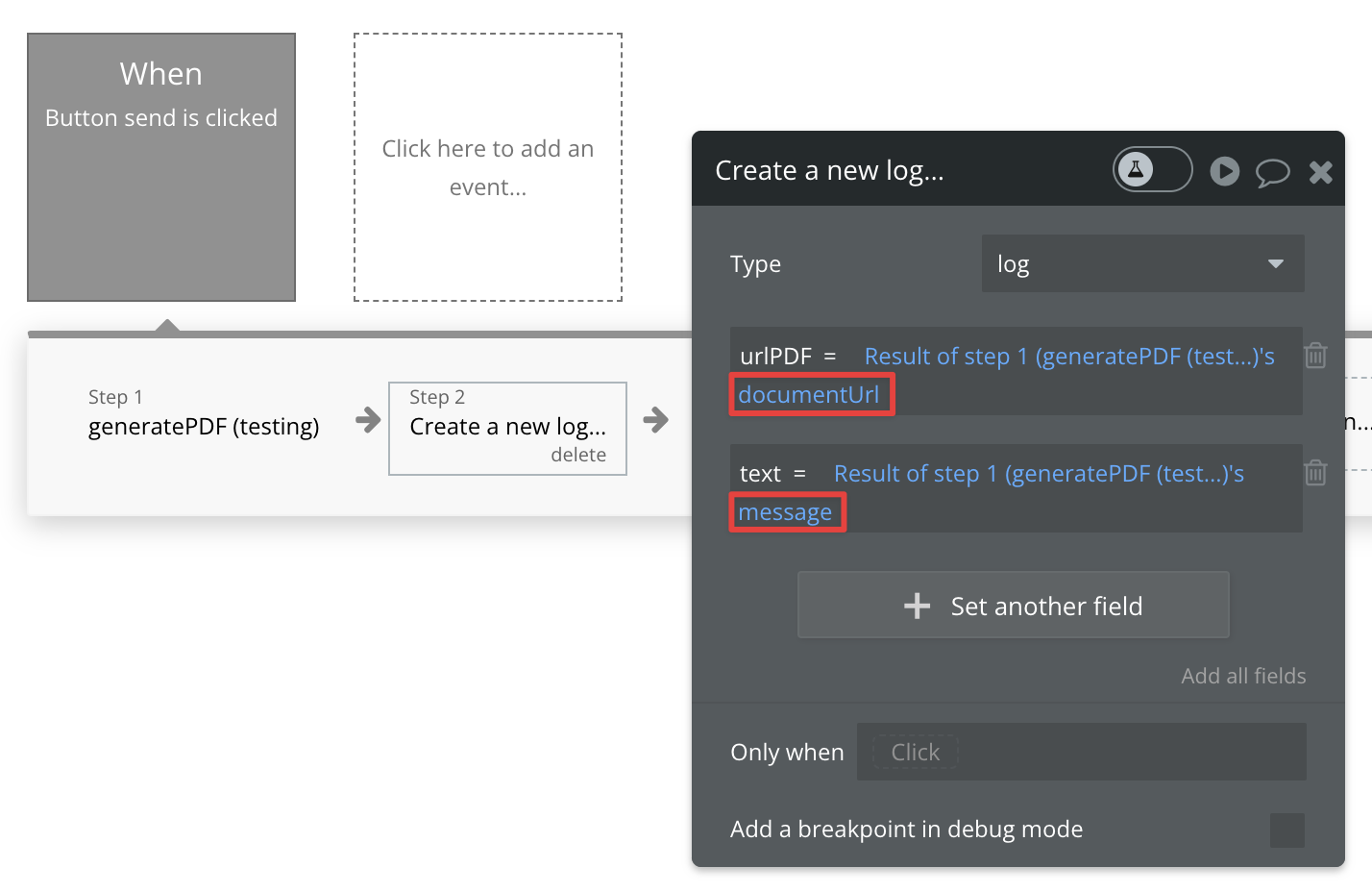The height and width of the screenshot is (892, 1372).
Task: Click the message expression link
Action: point(785,512)
